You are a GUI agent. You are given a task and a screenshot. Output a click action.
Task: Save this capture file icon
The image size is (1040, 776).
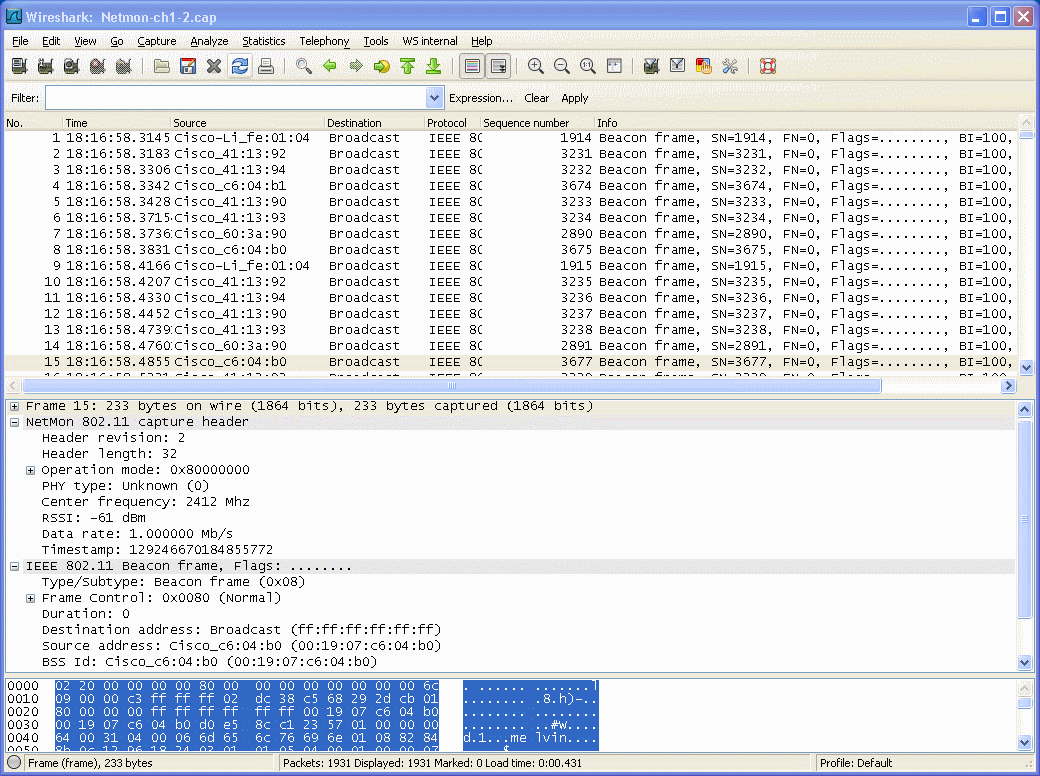(x=188, y=66)
